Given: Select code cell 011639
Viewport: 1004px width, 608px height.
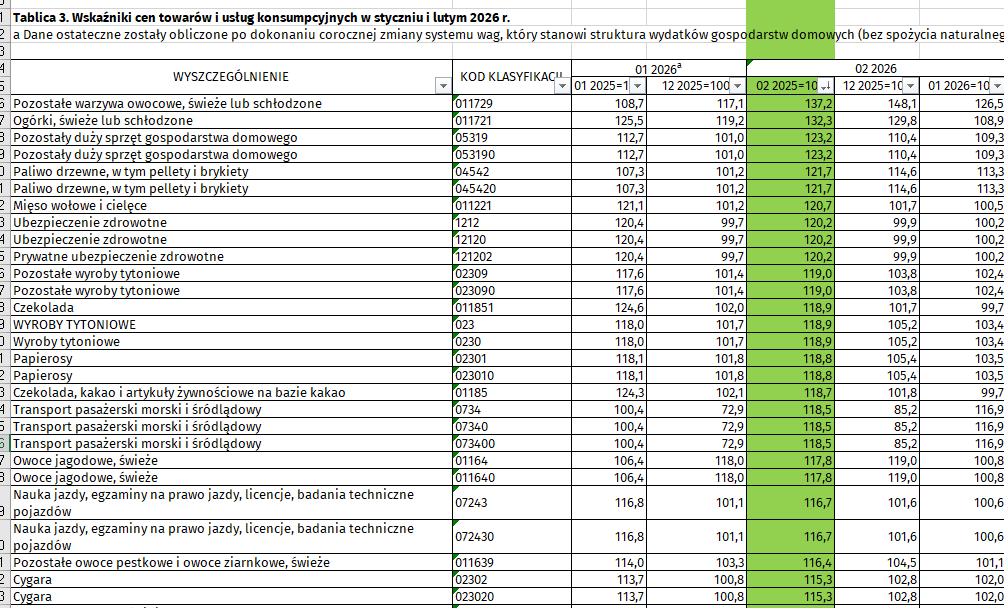Looking at the screenshot, I should (x=512, y=563).
